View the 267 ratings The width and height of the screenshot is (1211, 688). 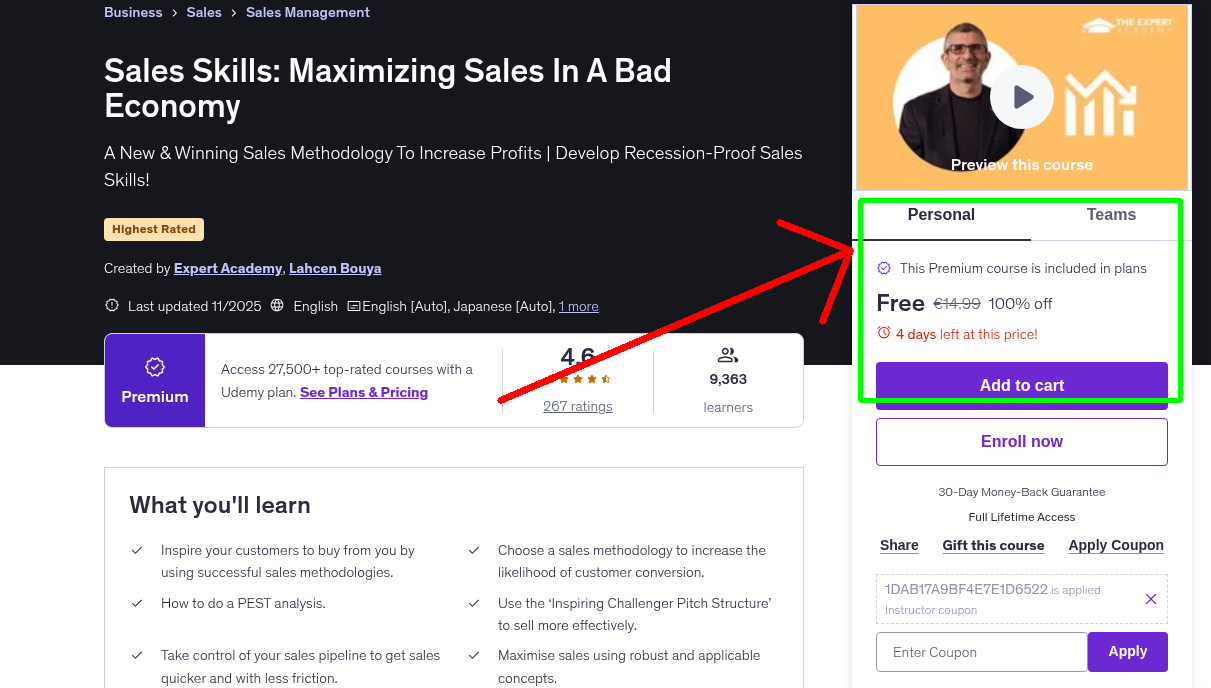click(x=577, y=406)
